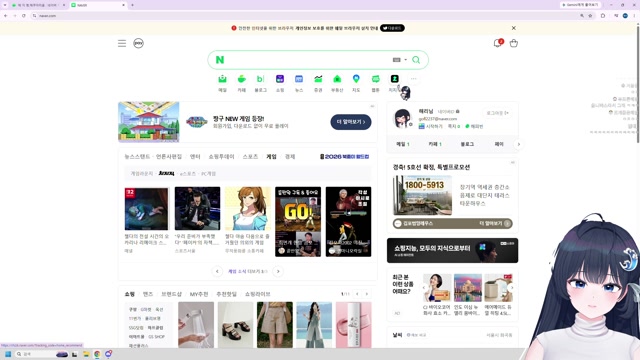
Task: Go to previous game news page arrow
Action: pyautogui.click(x=217, y=271)
